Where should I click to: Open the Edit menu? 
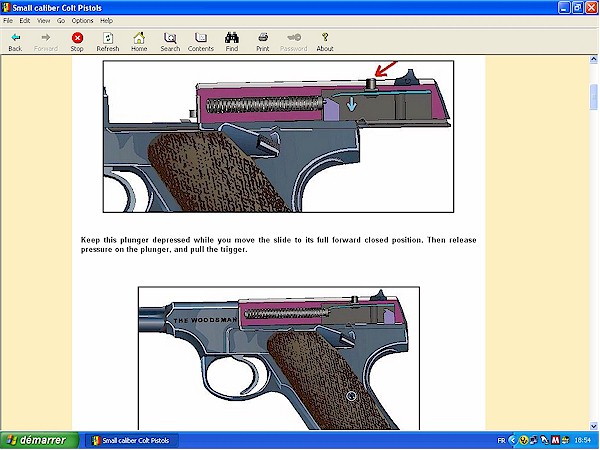(25, 21)
